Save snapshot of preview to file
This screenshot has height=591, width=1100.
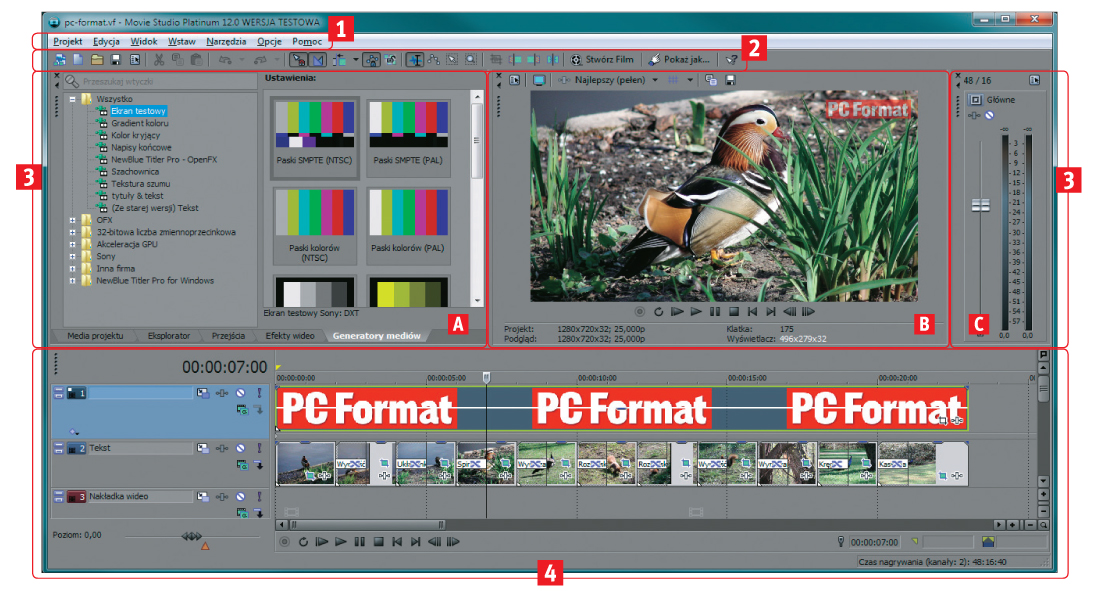731,79
